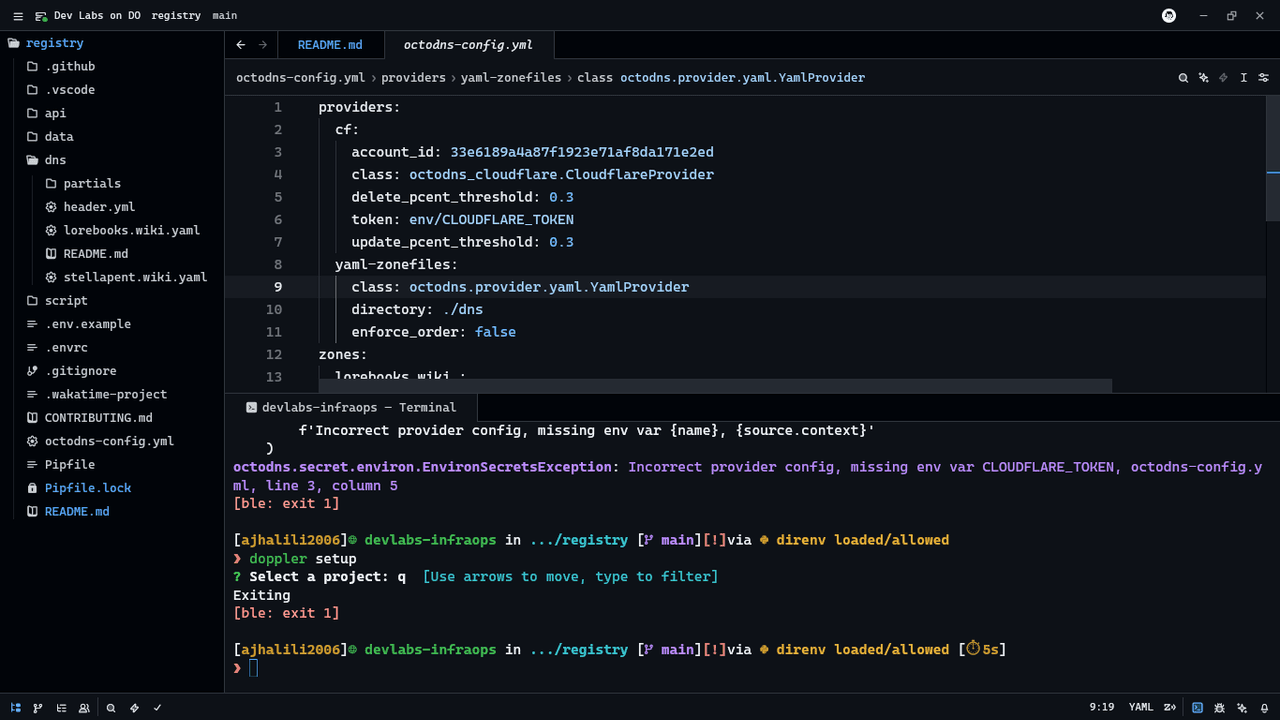The image size is (1280, 720).
Task: Open the notifications bell icon
Action: point(1265,708)
